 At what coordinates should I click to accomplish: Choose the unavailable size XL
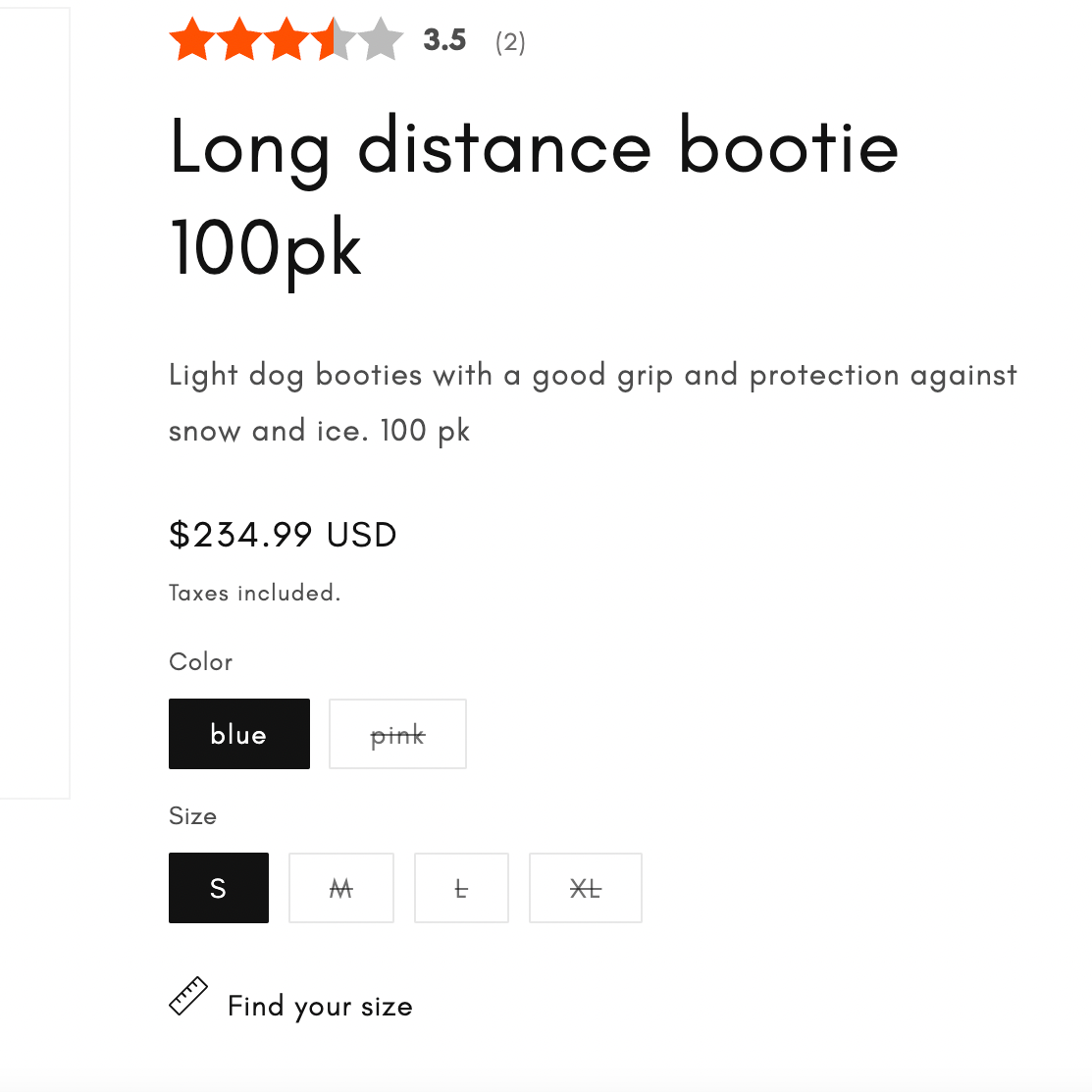[x=586, y=888]
